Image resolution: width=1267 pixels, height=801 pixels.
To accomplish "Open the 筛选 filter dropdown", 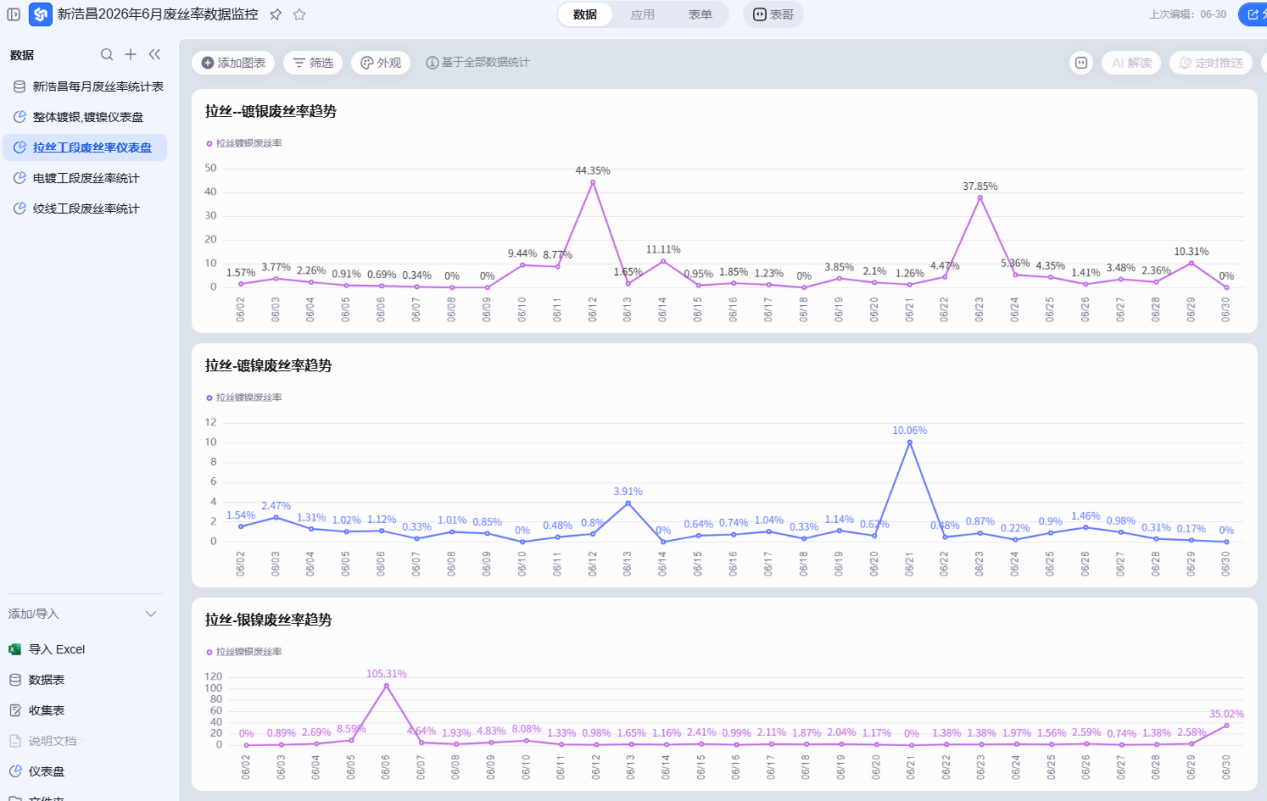I will pyautogui.click(x=313, y=63).
